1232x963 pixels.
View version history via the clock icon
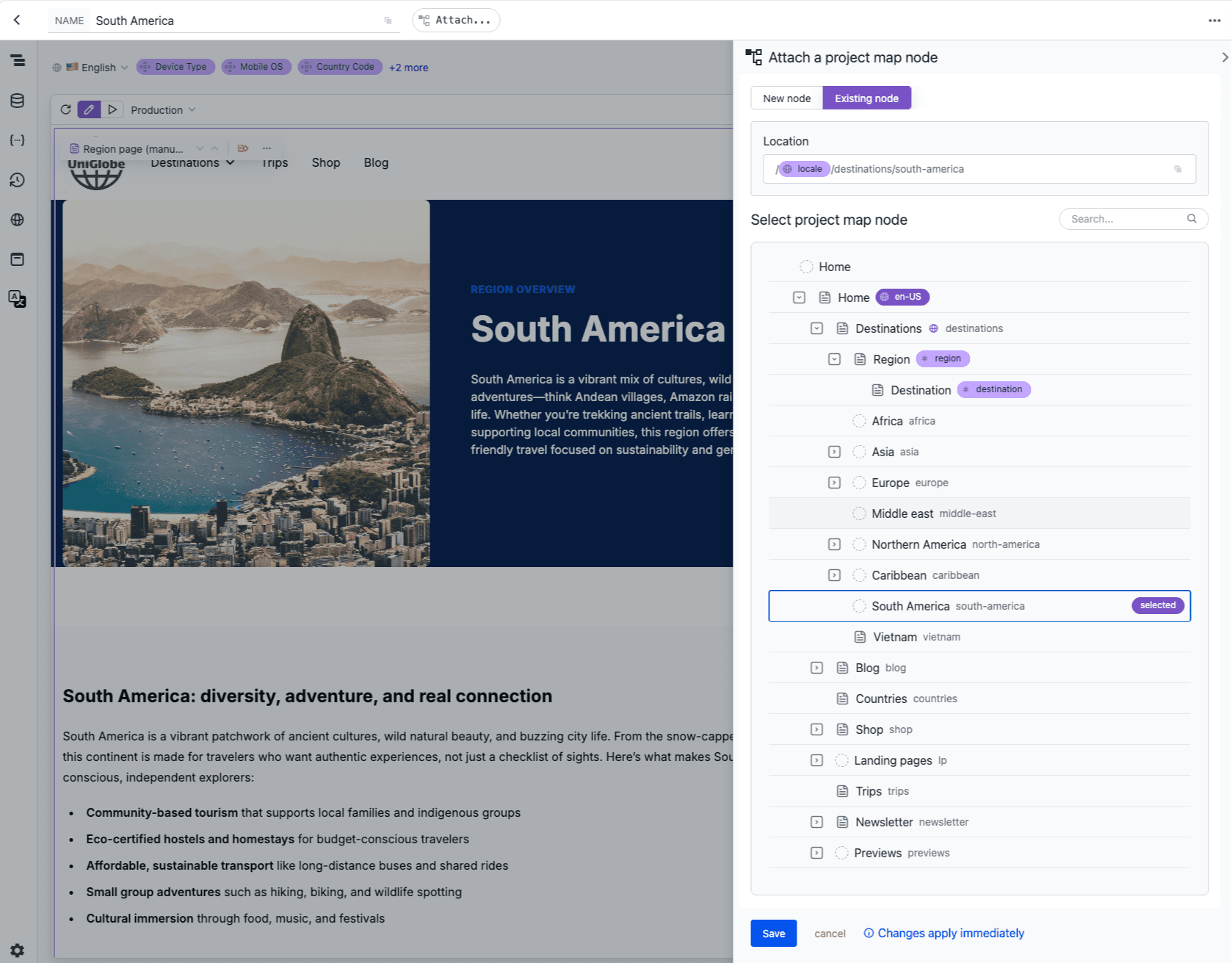coord(18,180)
